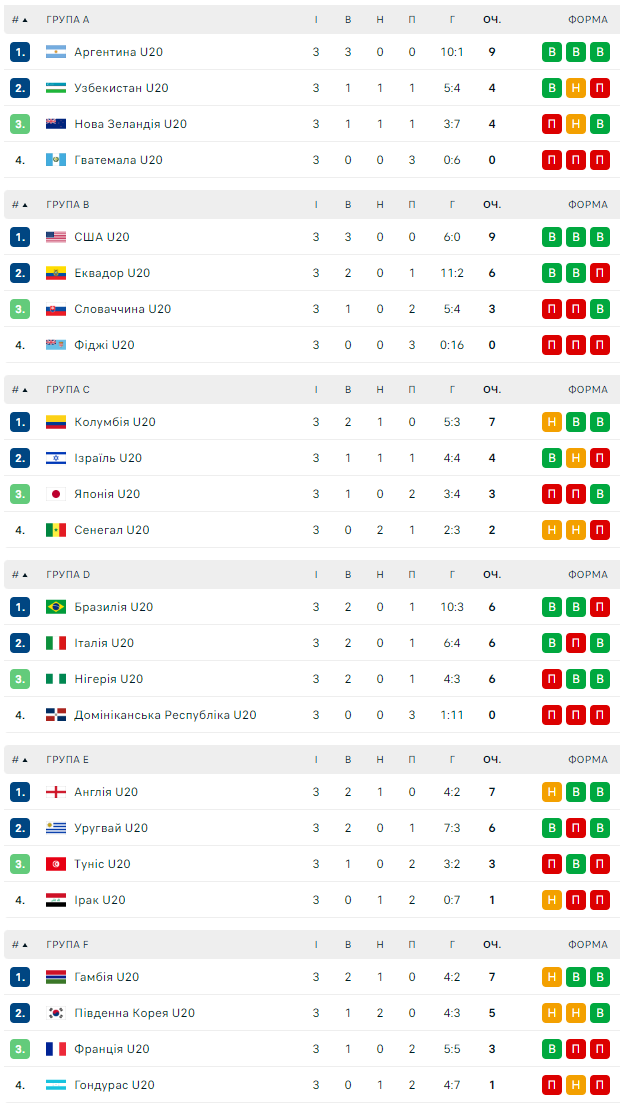This screenshot has width=620, height=1107.
Task: Click the ФОРМА header in Group E
Action: tap(587, 760)
